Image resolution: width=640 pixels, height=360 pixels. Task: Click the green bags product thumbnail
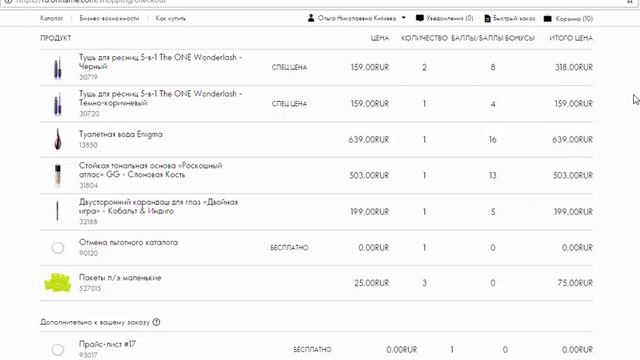(x=58, y=283)
